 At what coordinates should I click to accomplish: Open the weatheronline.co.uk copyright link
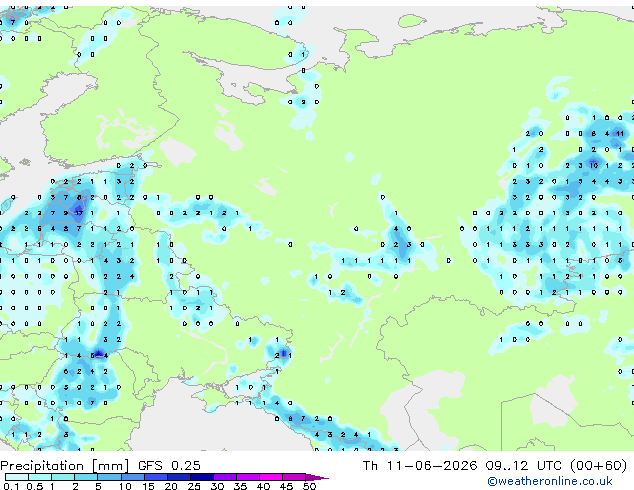(x=549, y=481)
